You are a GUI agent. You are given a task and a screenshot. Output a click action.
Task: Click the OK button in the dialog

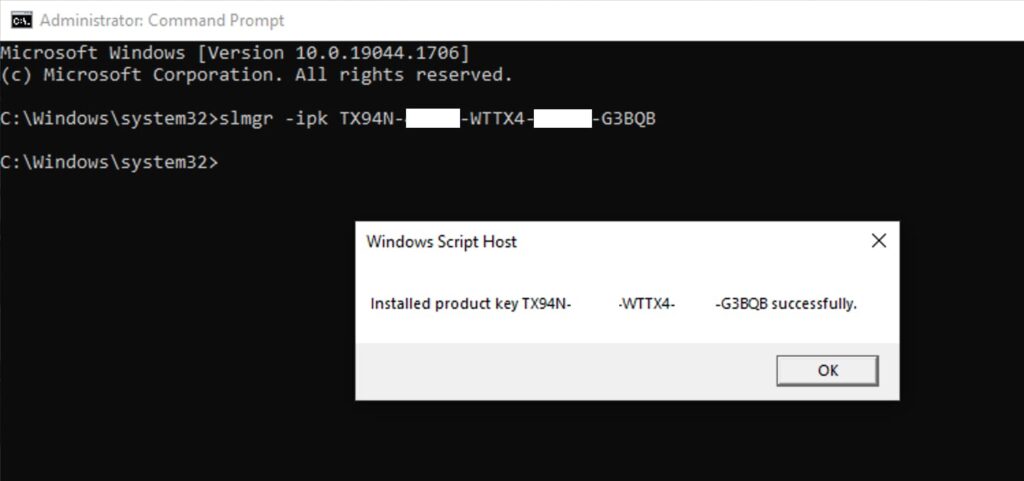tap(827, 370)
